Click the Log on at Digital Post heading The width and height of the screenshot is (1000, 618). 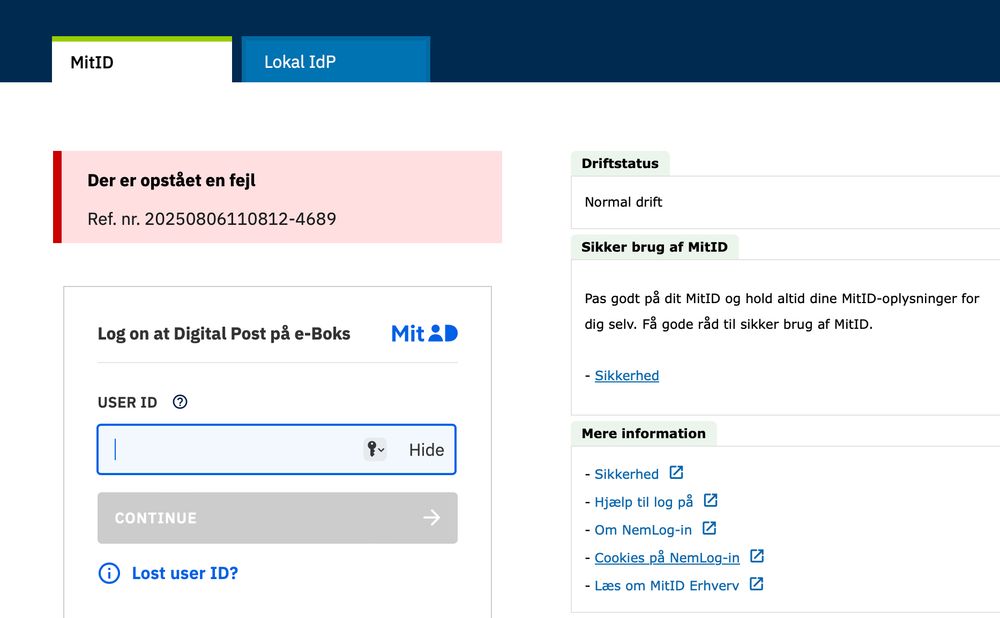224,334
